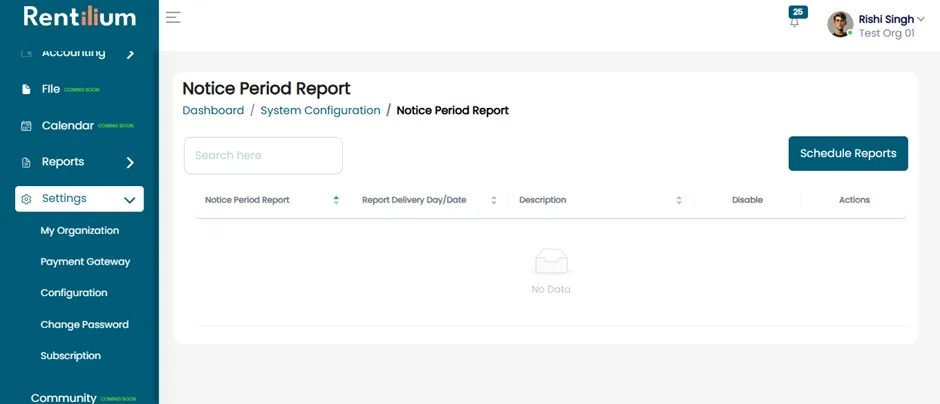The image size is (940, 404).
Task: Click the Description column header text
Action: 543,200
